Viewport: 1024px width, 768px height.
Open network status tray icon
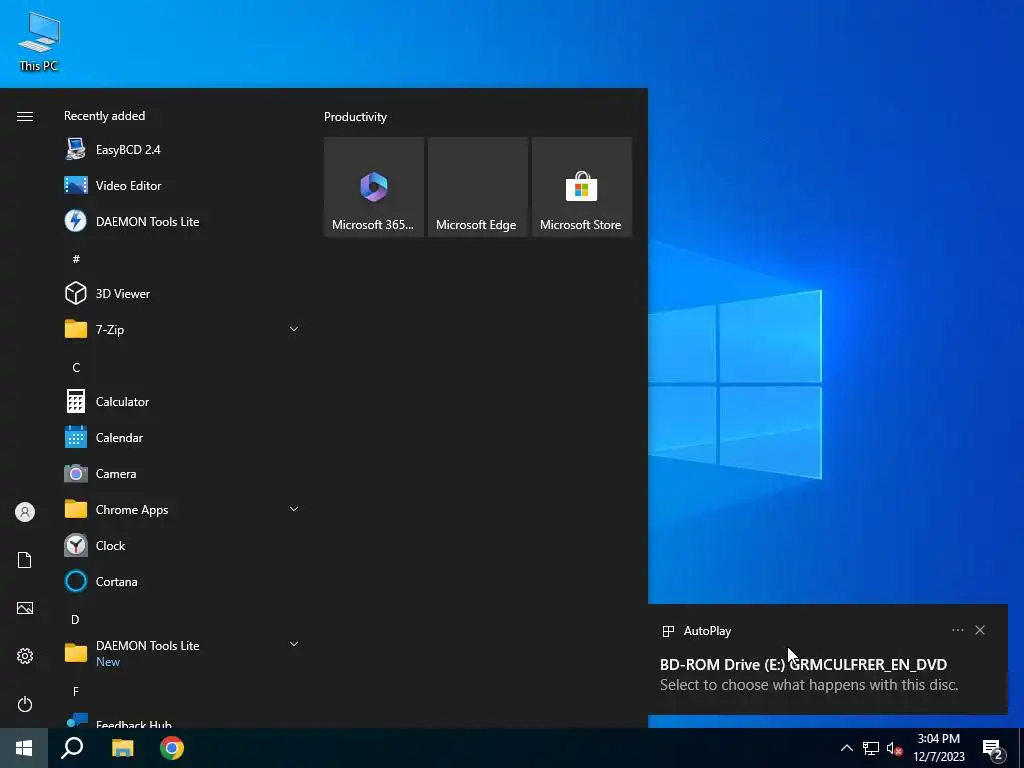click(x=871, y=748)
